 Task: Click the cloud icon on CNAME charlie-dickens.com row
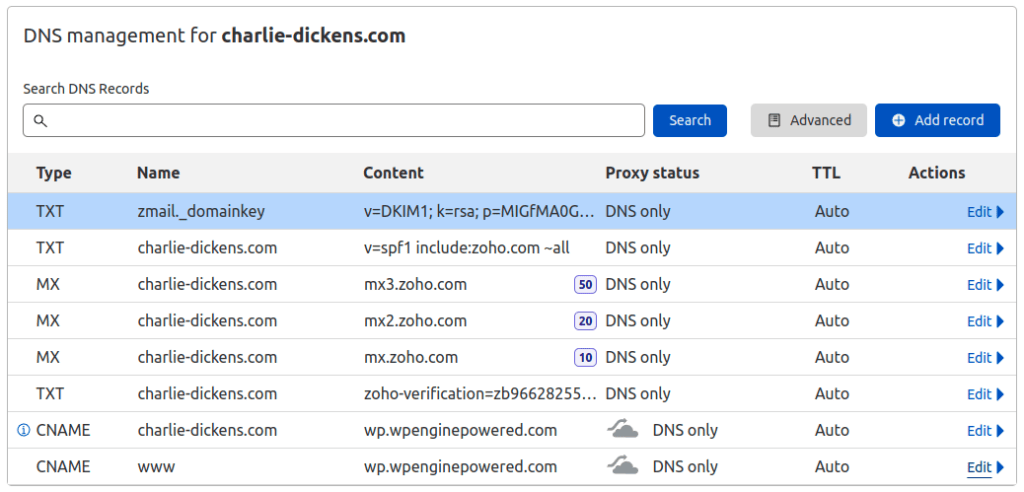623,430
